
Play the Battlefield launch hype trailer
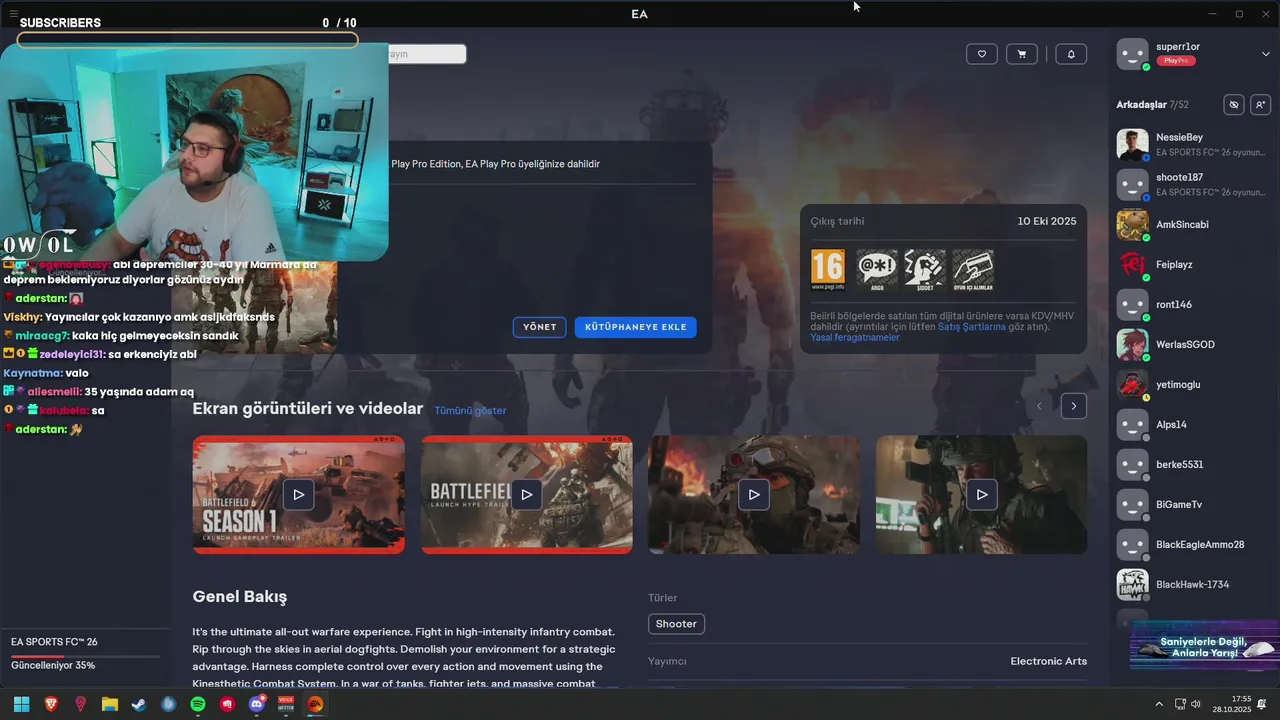(526, 494)
